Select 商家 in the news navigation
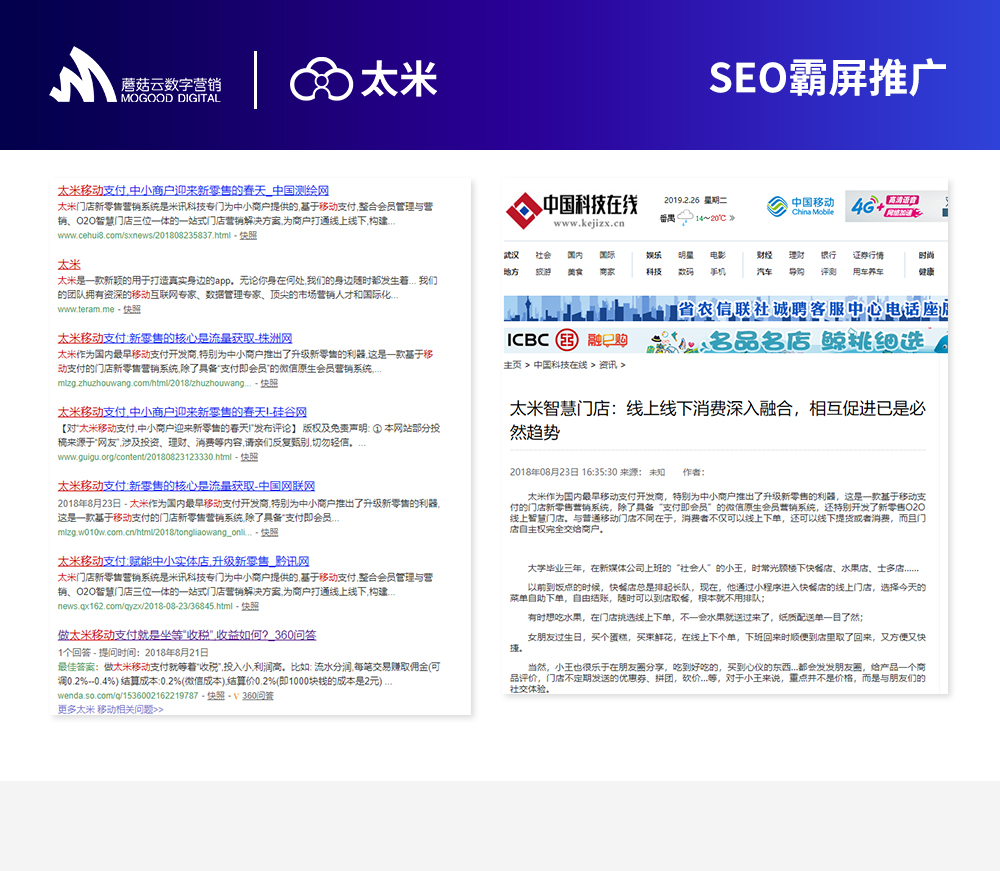 pyautogui.click(x=607, y=272)
